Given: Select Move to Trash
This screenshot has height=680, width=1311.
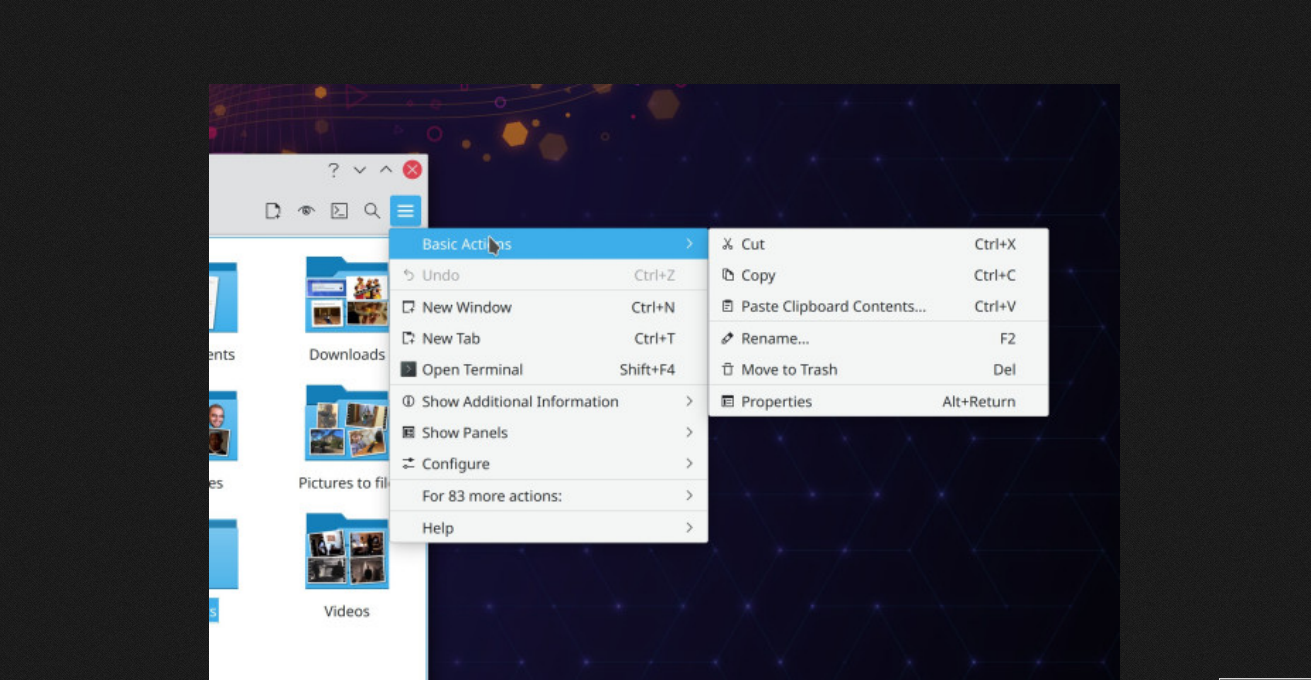Looking at the screenshot, I should coord(879,369).
